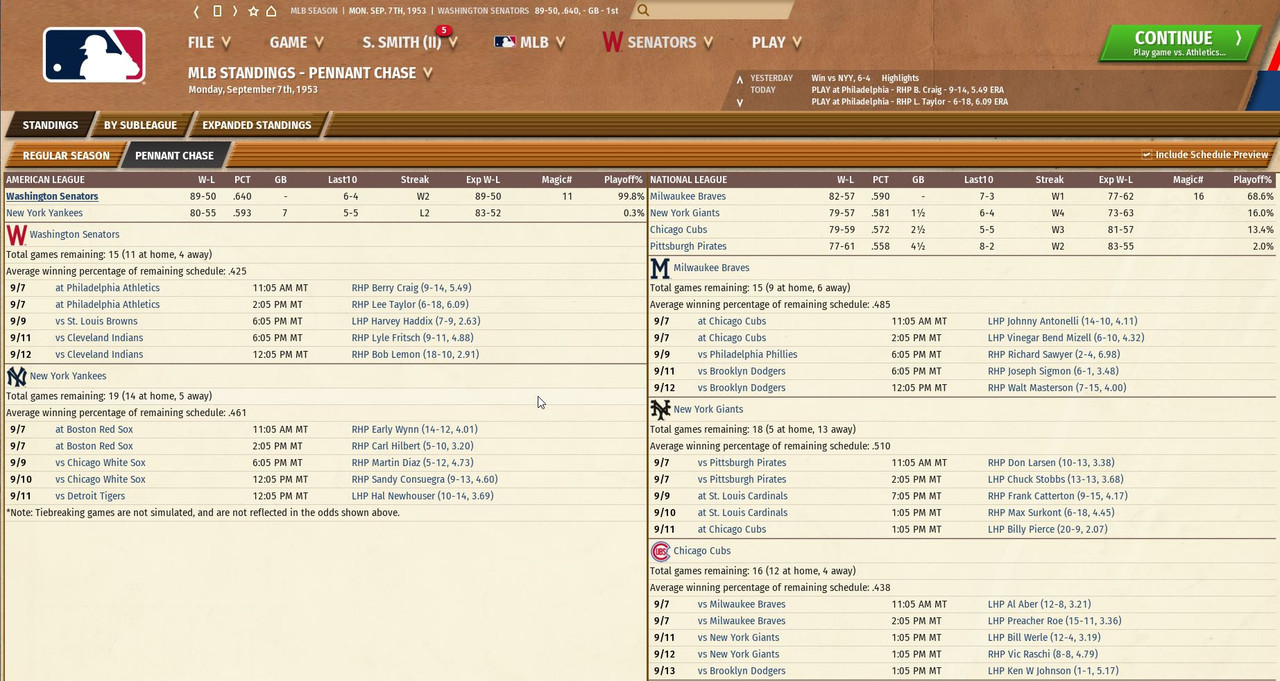Open pitcher RHP Max Surkont (6-18, 4.45)

1051,513
